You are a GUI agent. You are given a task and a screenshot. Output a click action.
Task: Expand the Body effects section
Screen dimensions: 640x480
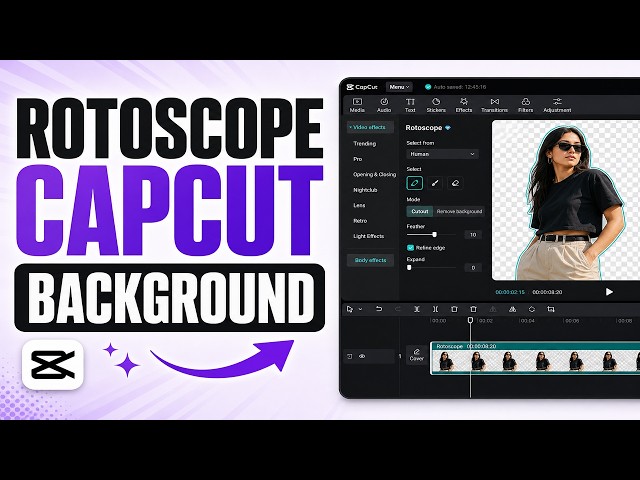click(370, 260)
